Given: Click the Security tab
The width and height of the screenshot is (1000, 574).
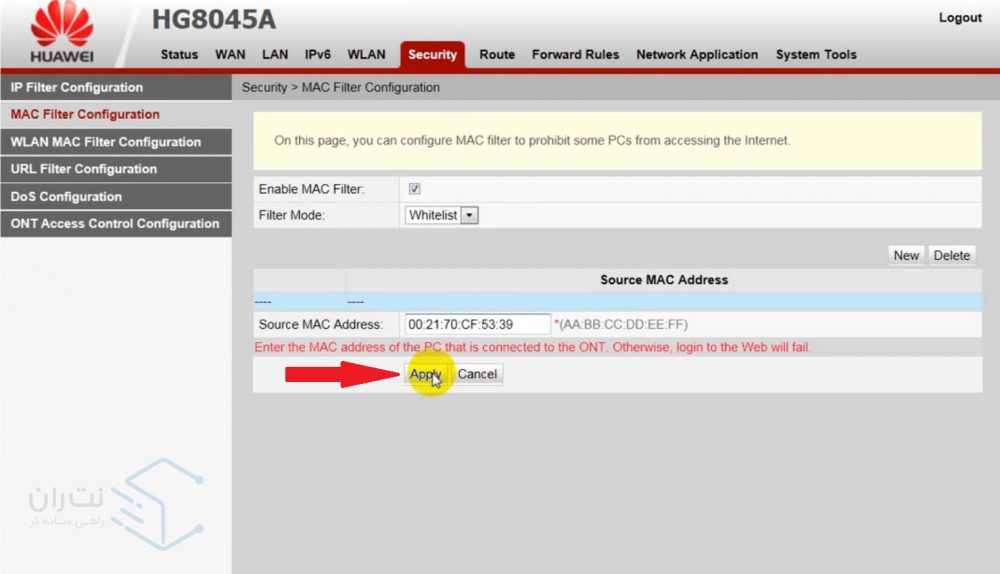Looking at the screenshot, I should tap(432, 55).
